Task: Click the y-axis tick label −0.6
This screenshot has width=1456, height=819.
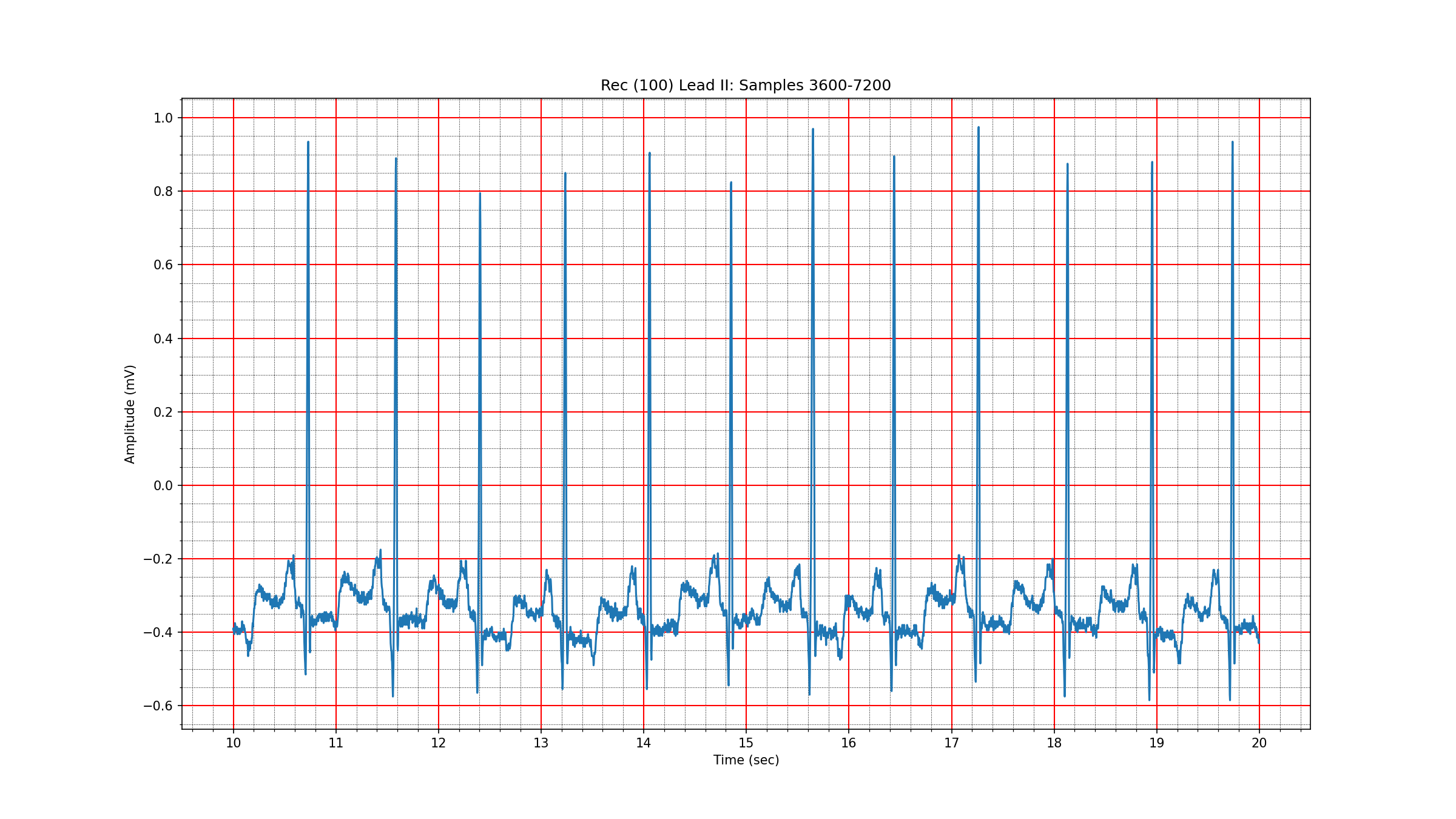Action: tap(158, 706)
